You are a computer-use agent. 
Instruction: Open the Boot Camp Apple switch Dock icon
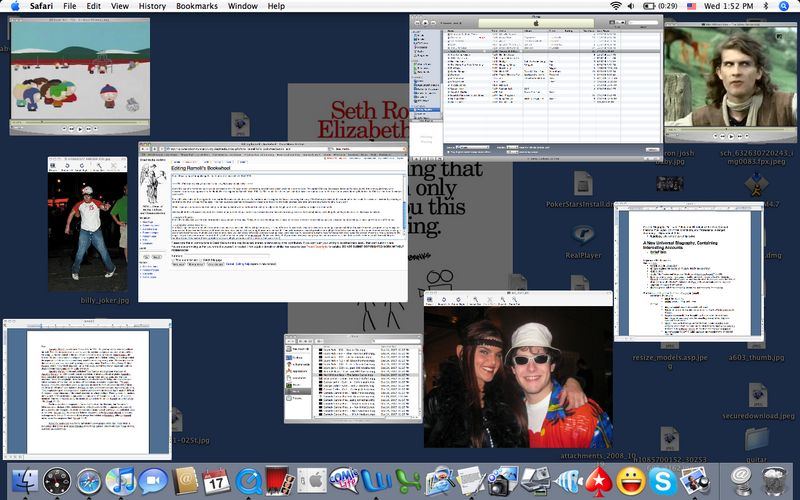(312, 481)
